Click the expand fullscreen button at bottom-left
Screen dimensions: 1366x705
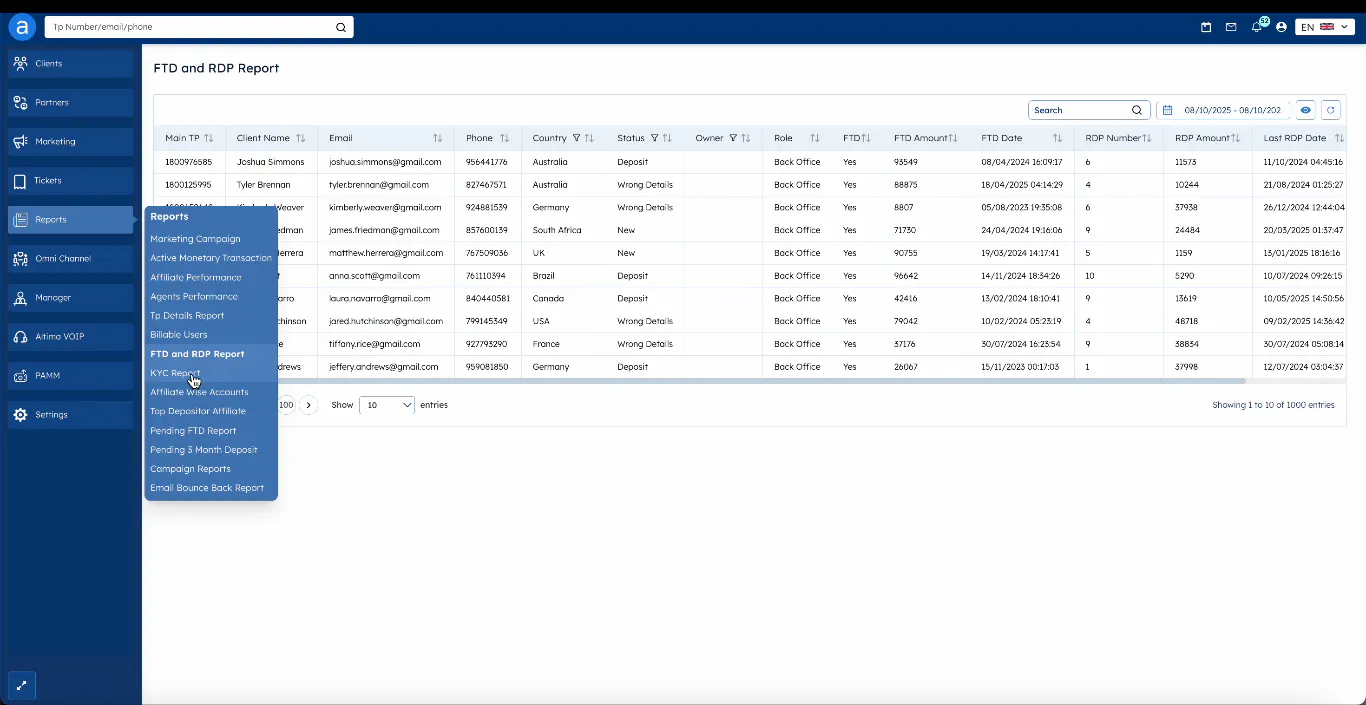pyautogui.click(x=21, y=686)
